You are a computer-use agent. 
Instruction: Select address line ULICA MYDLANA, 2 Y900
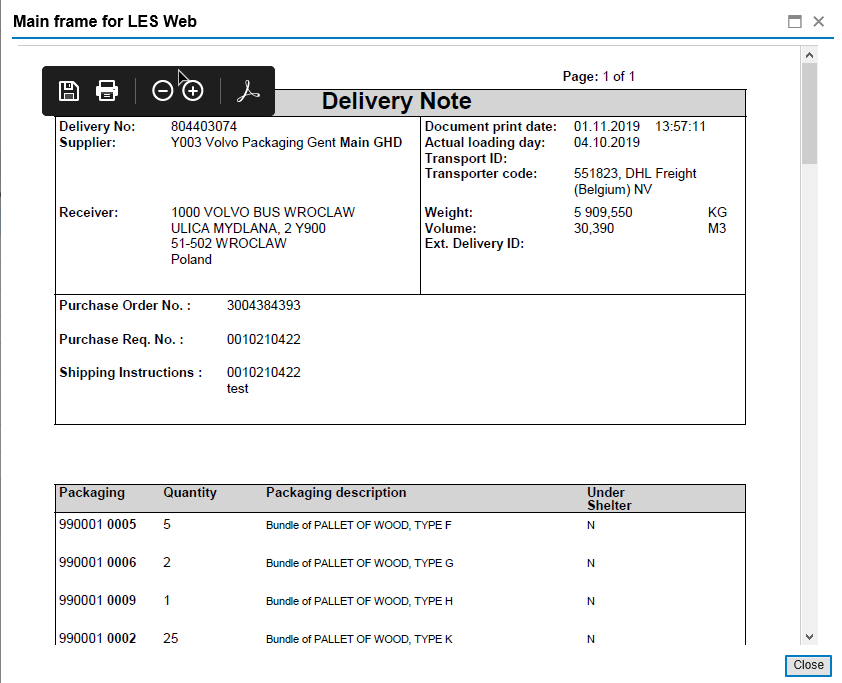point(248,228)
